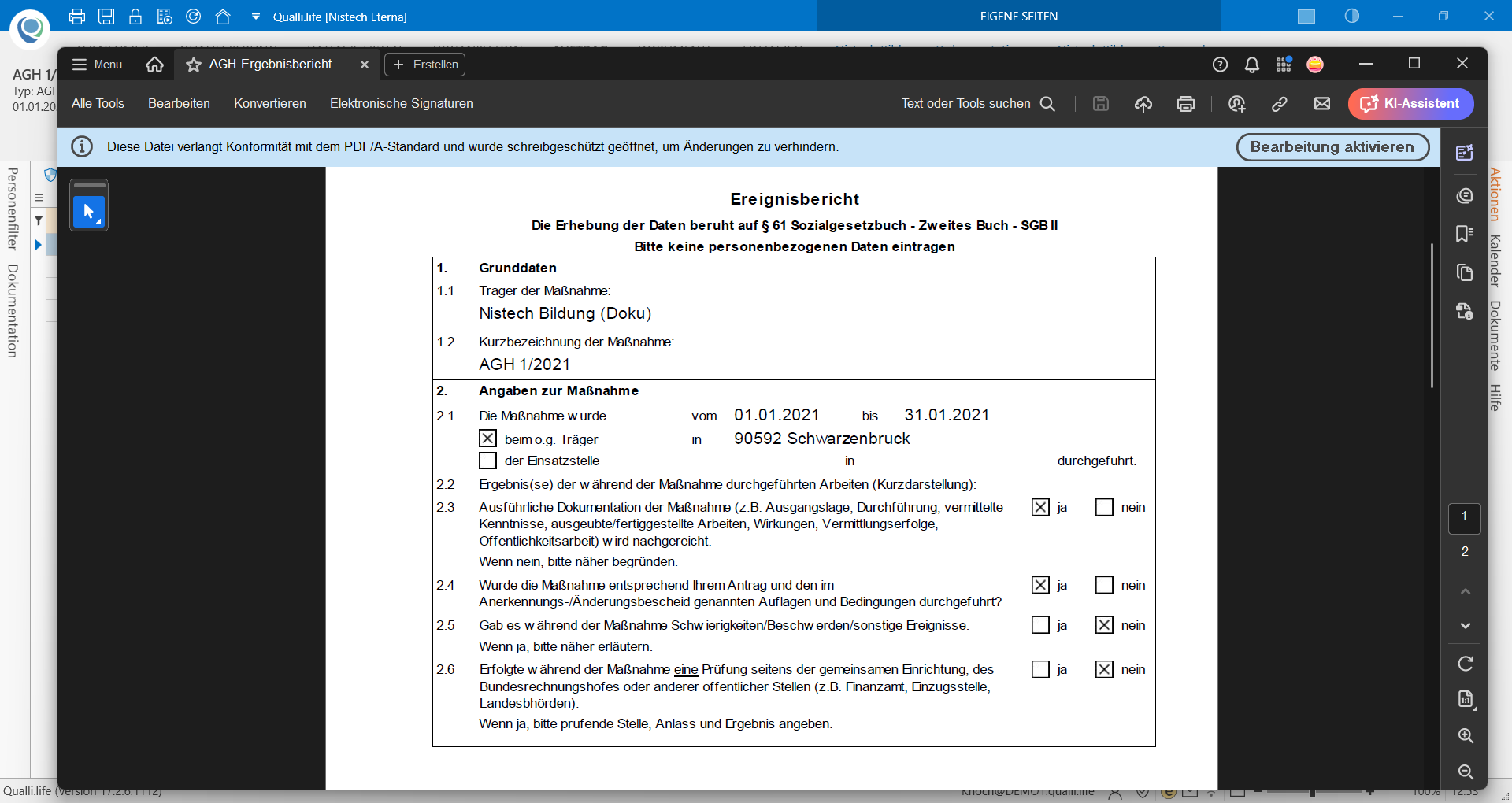Image resolution: width=1512 pixels, height=803 pixels.
Task: Open the comments panel icon
Action: 1465,195
